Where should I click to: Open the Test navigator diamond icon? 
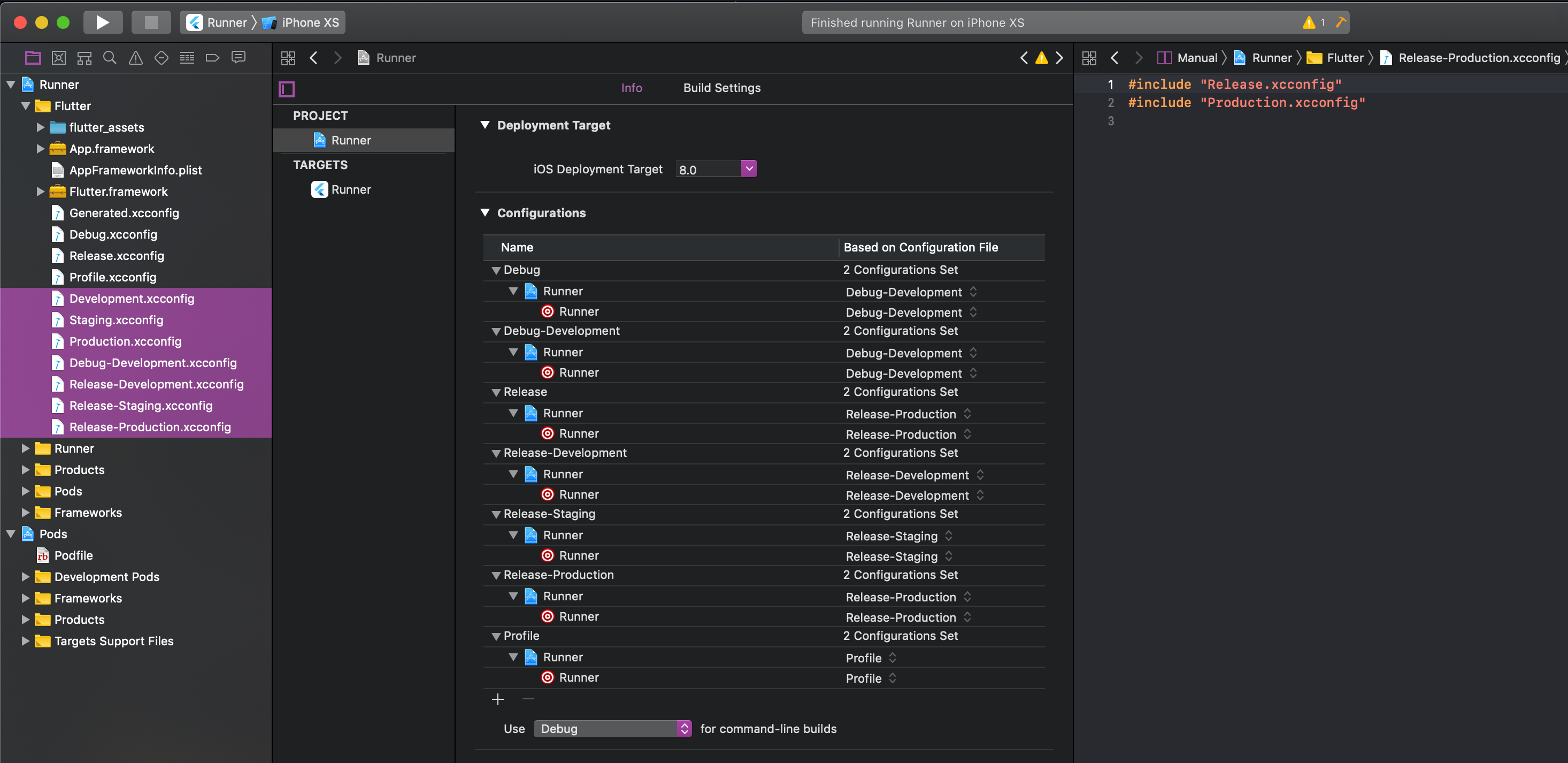tap(162, 58)
